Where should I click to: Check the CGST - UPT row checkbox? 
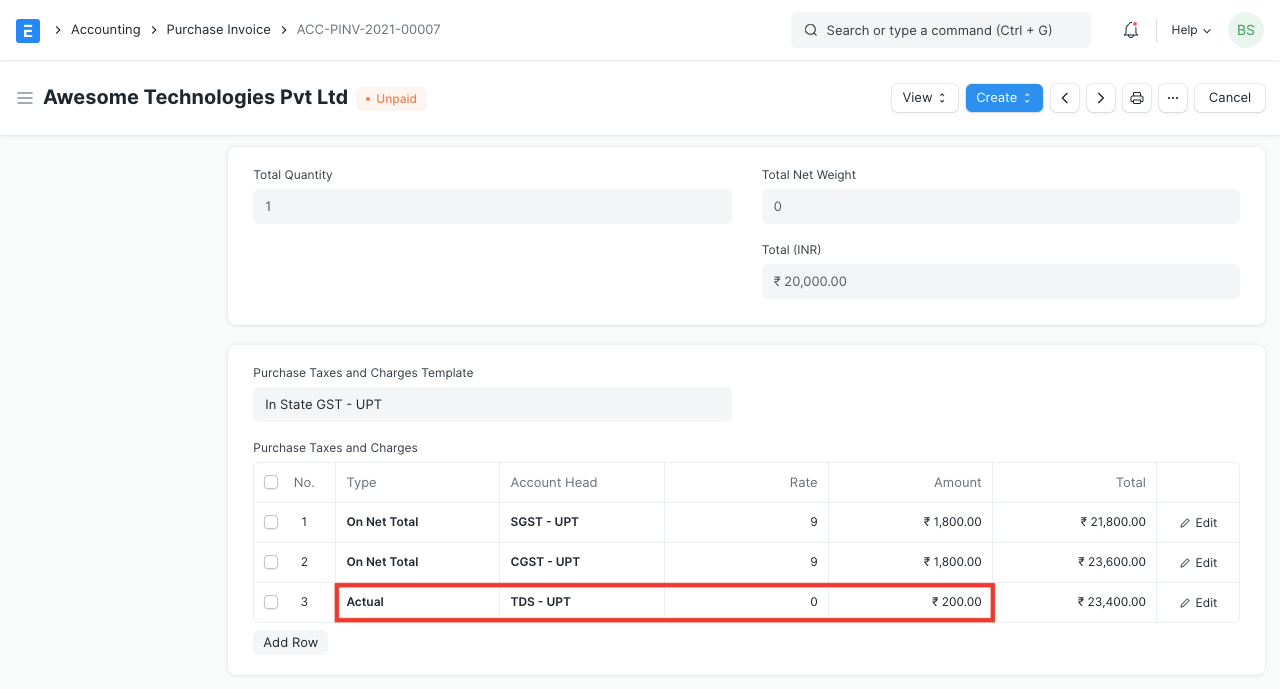270,562
